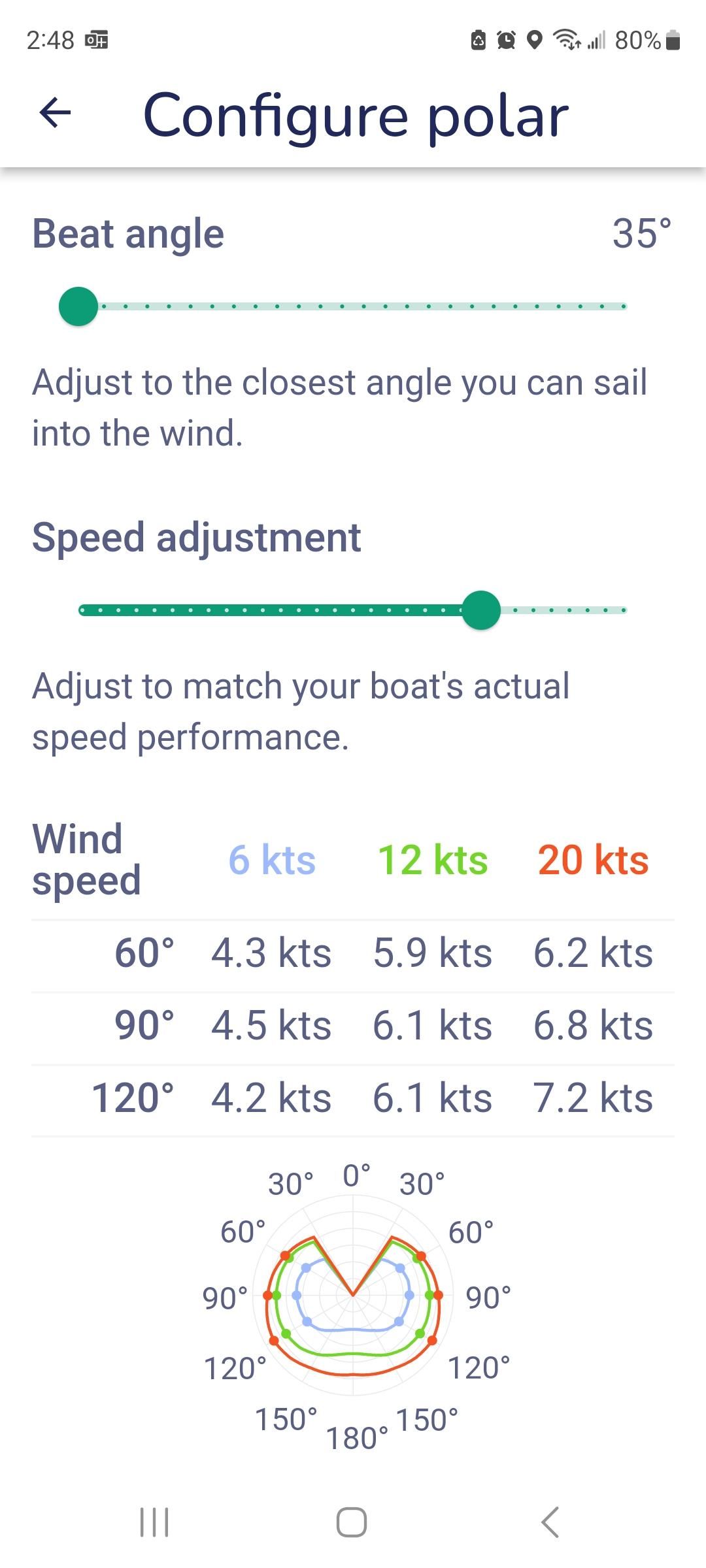Select the 12 kts wind speed header

(433, 860)
